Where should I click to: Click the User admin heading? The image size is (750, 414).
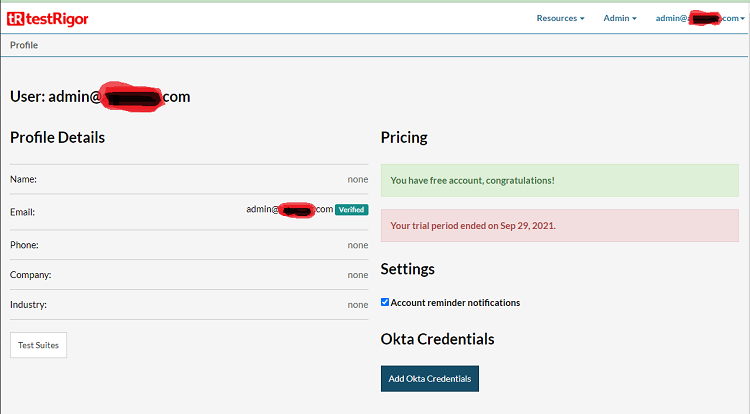click(100, 97)
